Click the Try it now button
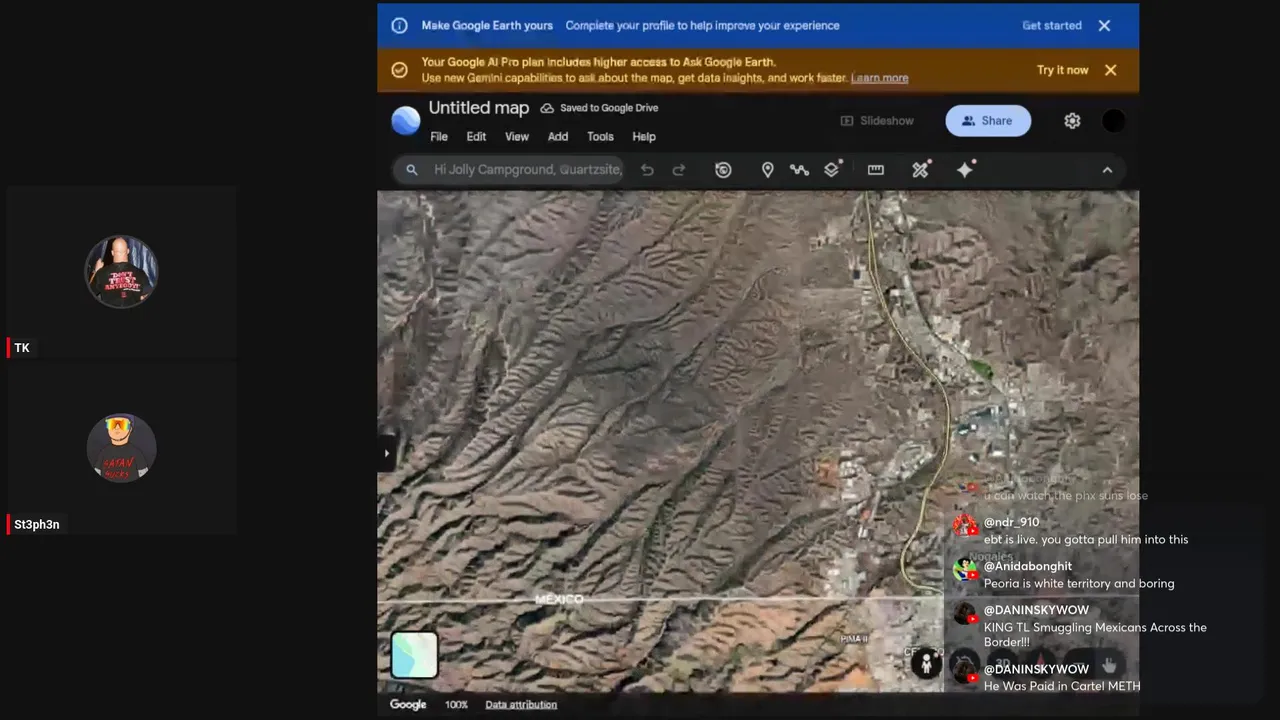The height and width of the screenshot is (720, 1280). tap(1062, 70)
